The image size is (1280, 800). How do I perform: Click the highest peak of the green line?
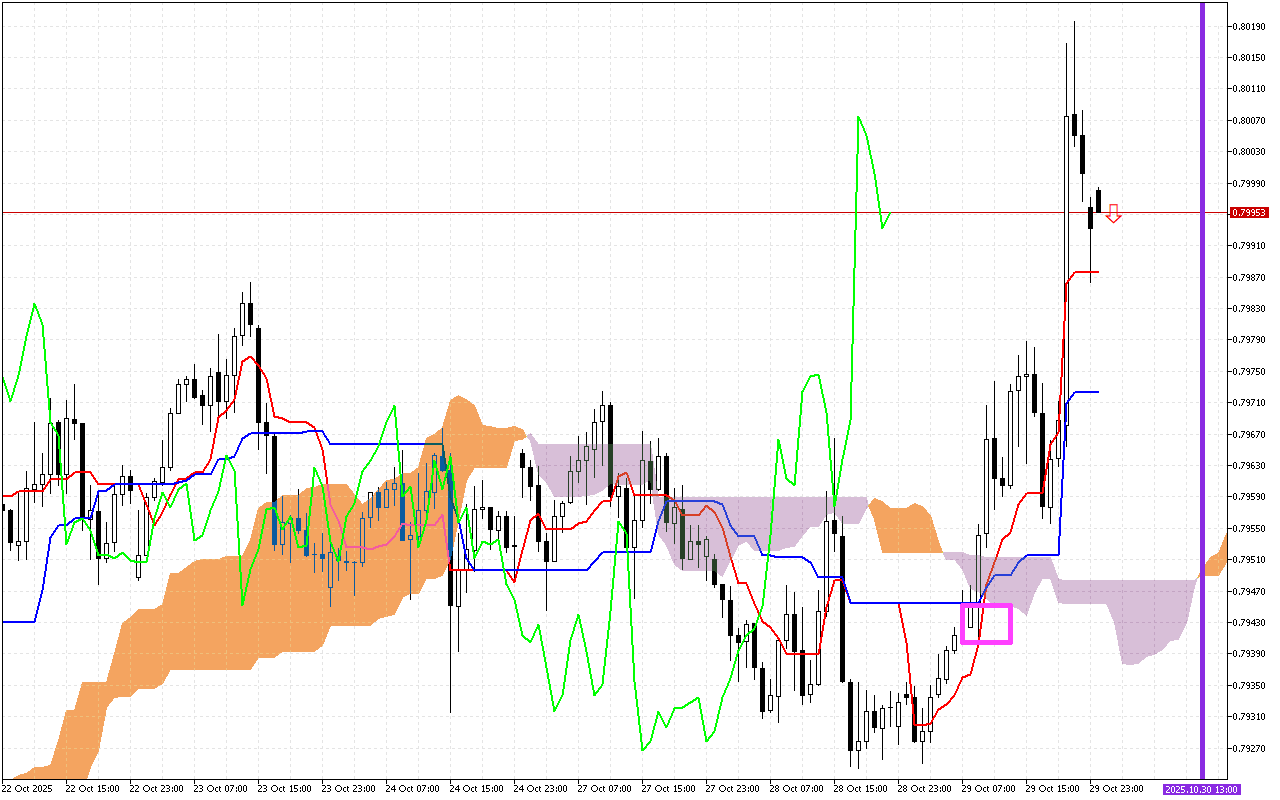click(x=859, y=118)
